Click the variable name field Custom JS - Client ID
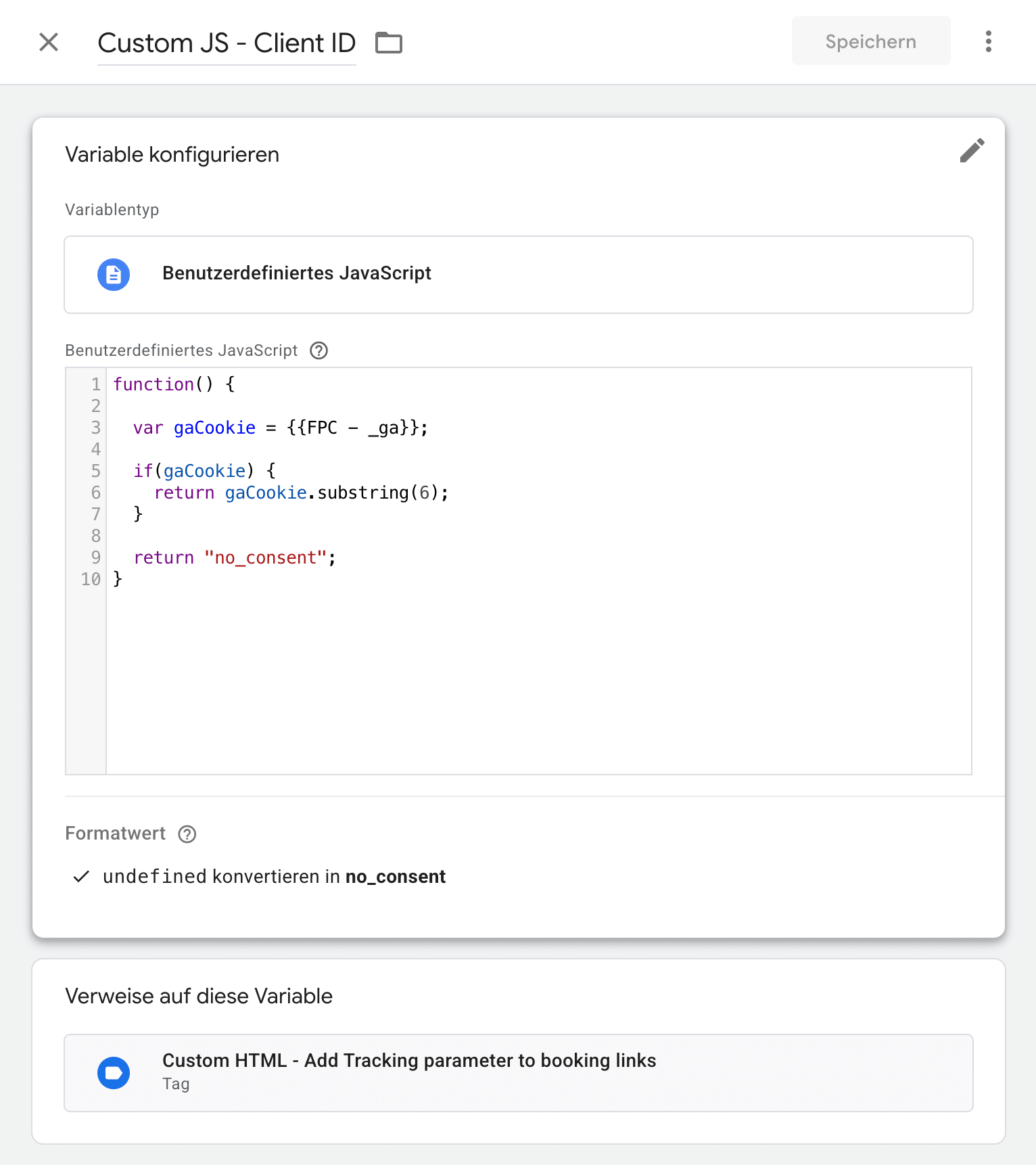This screenshot has width=1036, height=1165. tap(227, 43)
